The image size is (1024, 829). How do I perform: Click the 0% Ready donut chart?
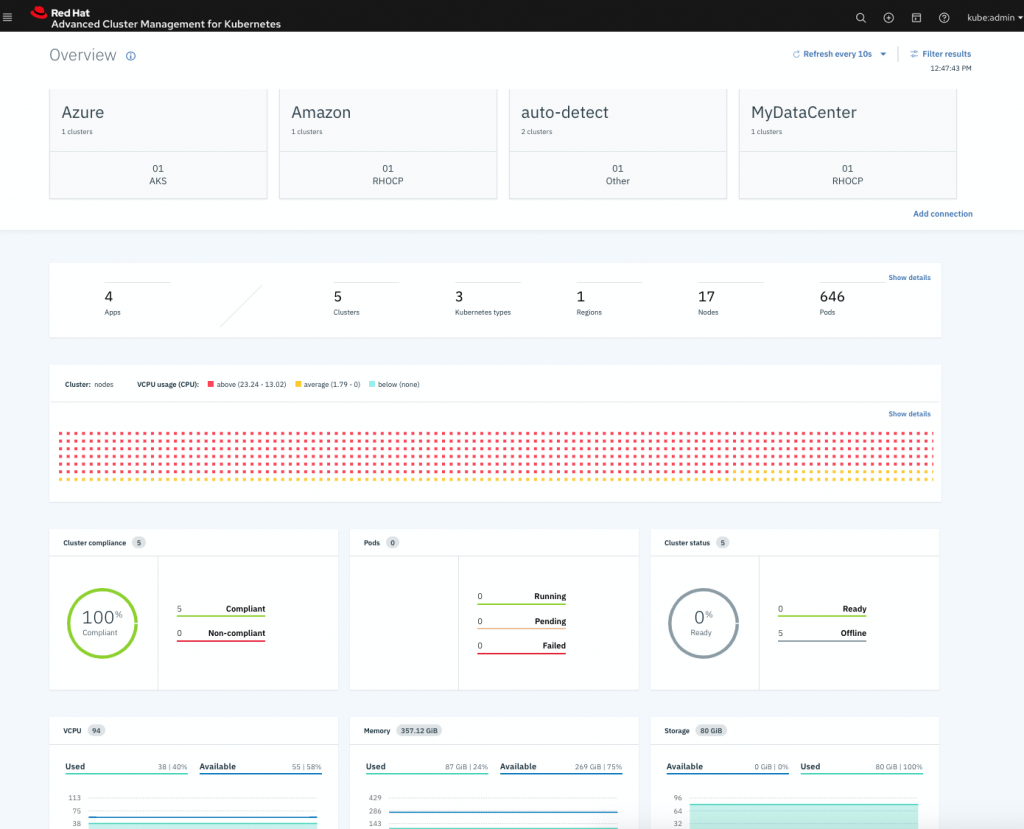pyautogui.click(x=703, y=623)
